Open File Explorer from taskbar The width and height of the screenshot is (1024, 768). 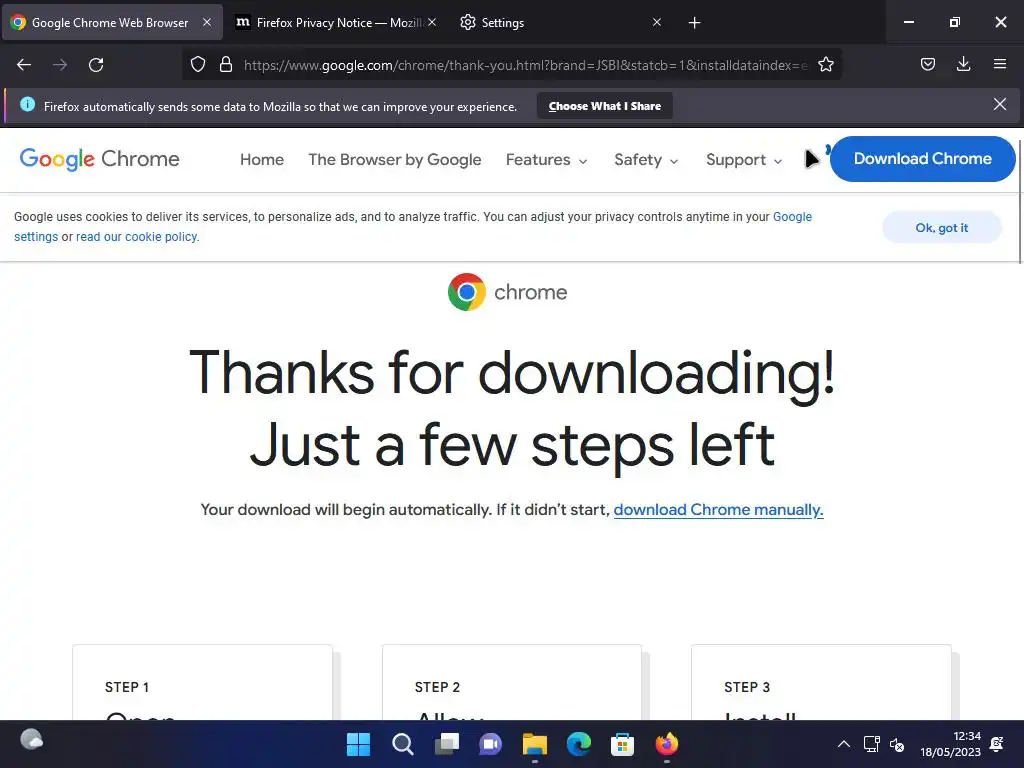coord(535,744)
